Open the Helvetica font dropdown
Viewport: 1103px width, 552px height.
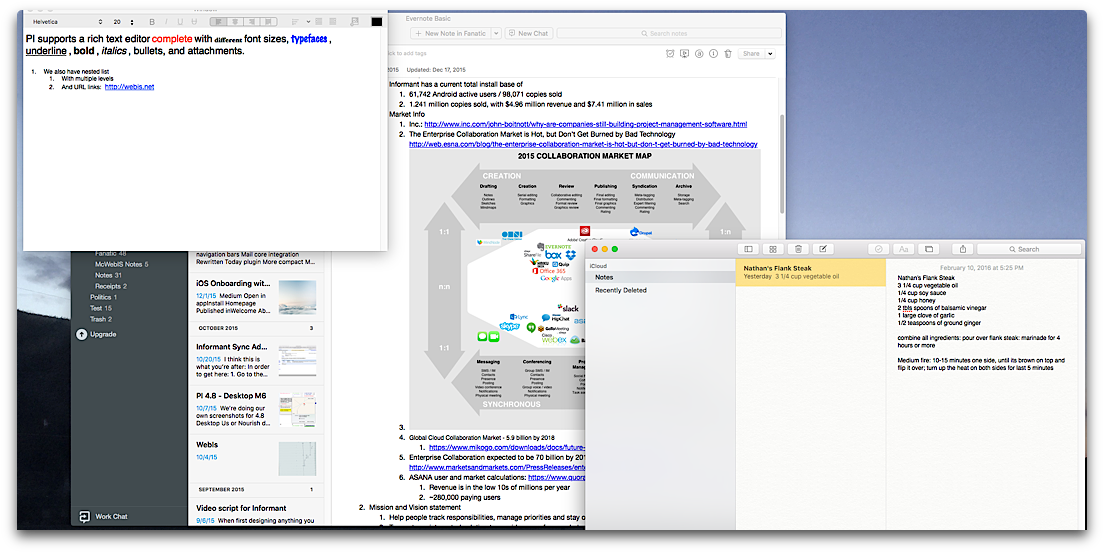click(x=68, y=22)
